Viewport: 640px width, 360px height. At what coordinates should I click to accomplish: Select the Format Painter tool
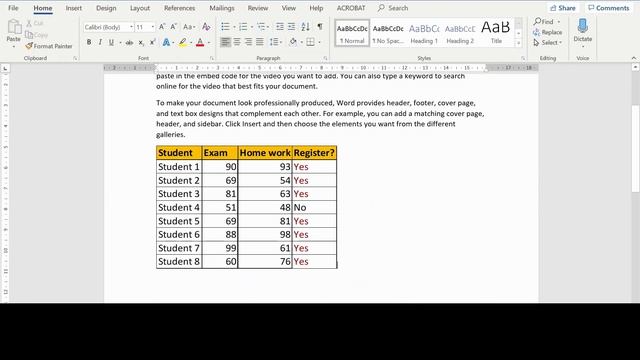coord(49,46)
